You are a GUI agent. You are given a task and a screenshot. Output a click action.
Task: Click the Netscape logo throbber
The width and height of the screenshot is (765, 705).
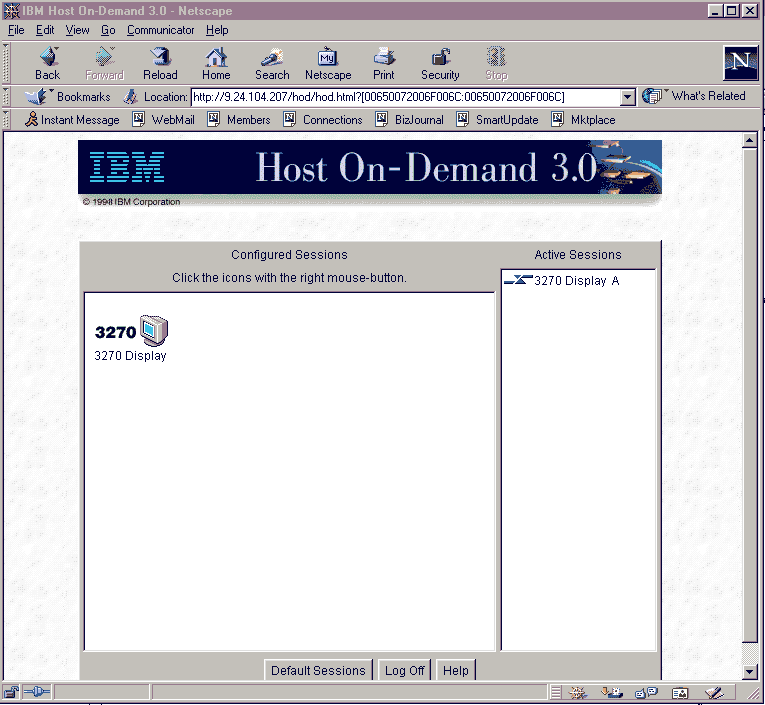(x=740, y=63)
